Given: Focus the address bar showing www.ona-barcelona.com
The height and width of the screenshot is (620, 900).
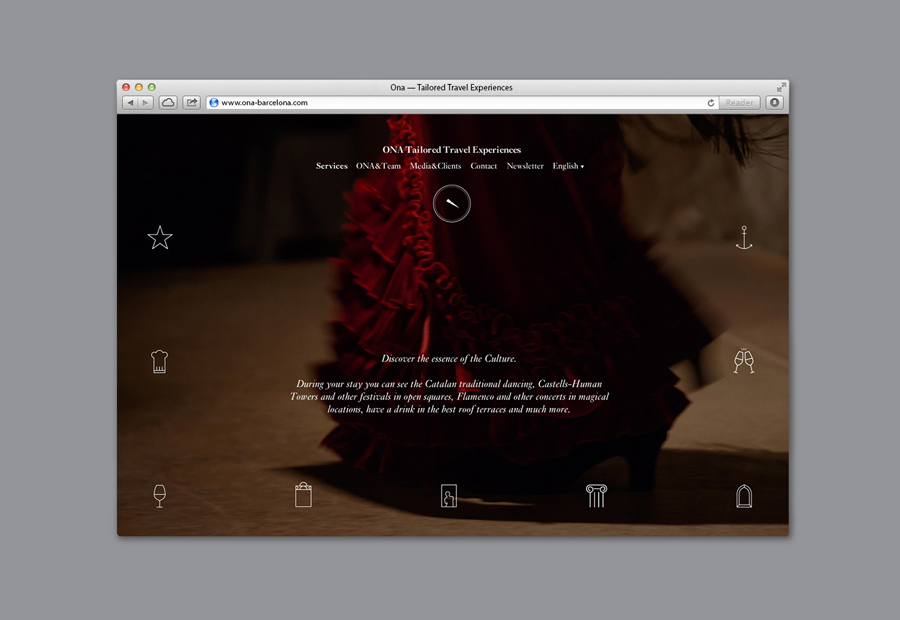Looking at the screenshot, I should [x=461, y=103].
